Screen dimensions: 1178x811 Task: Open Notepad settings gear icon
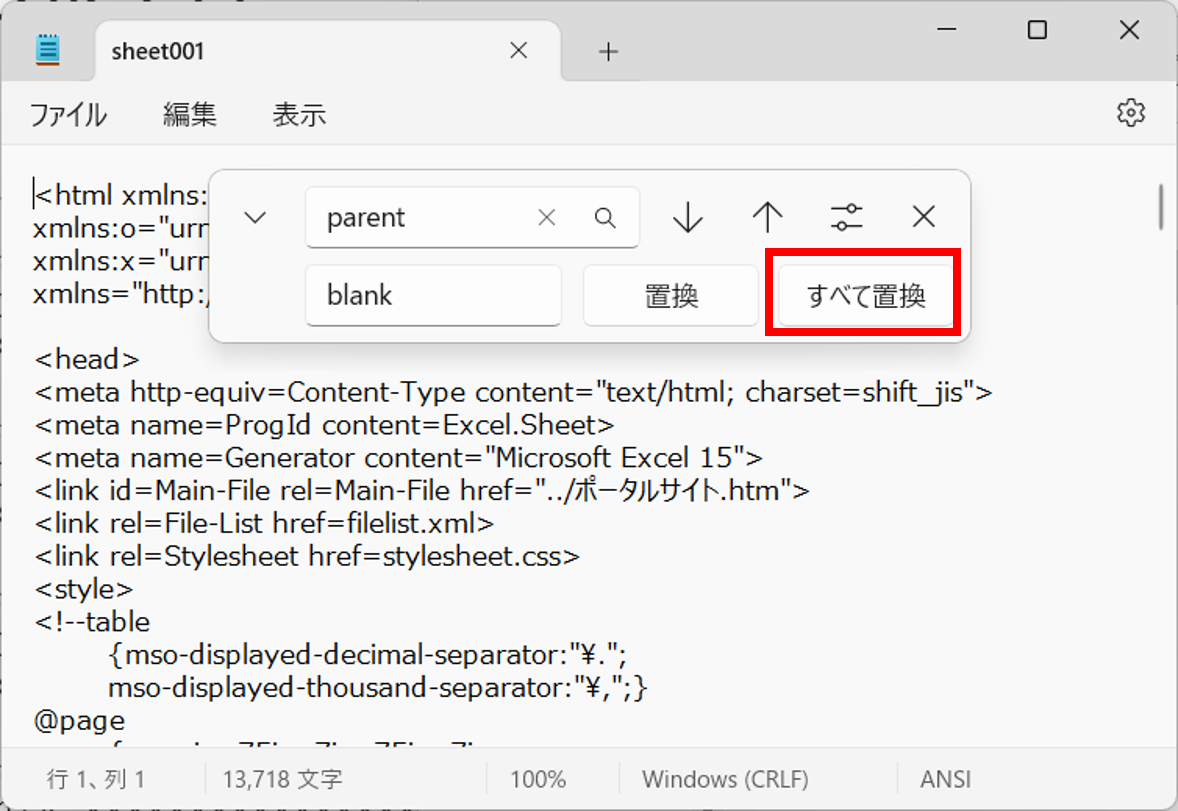1130,113
